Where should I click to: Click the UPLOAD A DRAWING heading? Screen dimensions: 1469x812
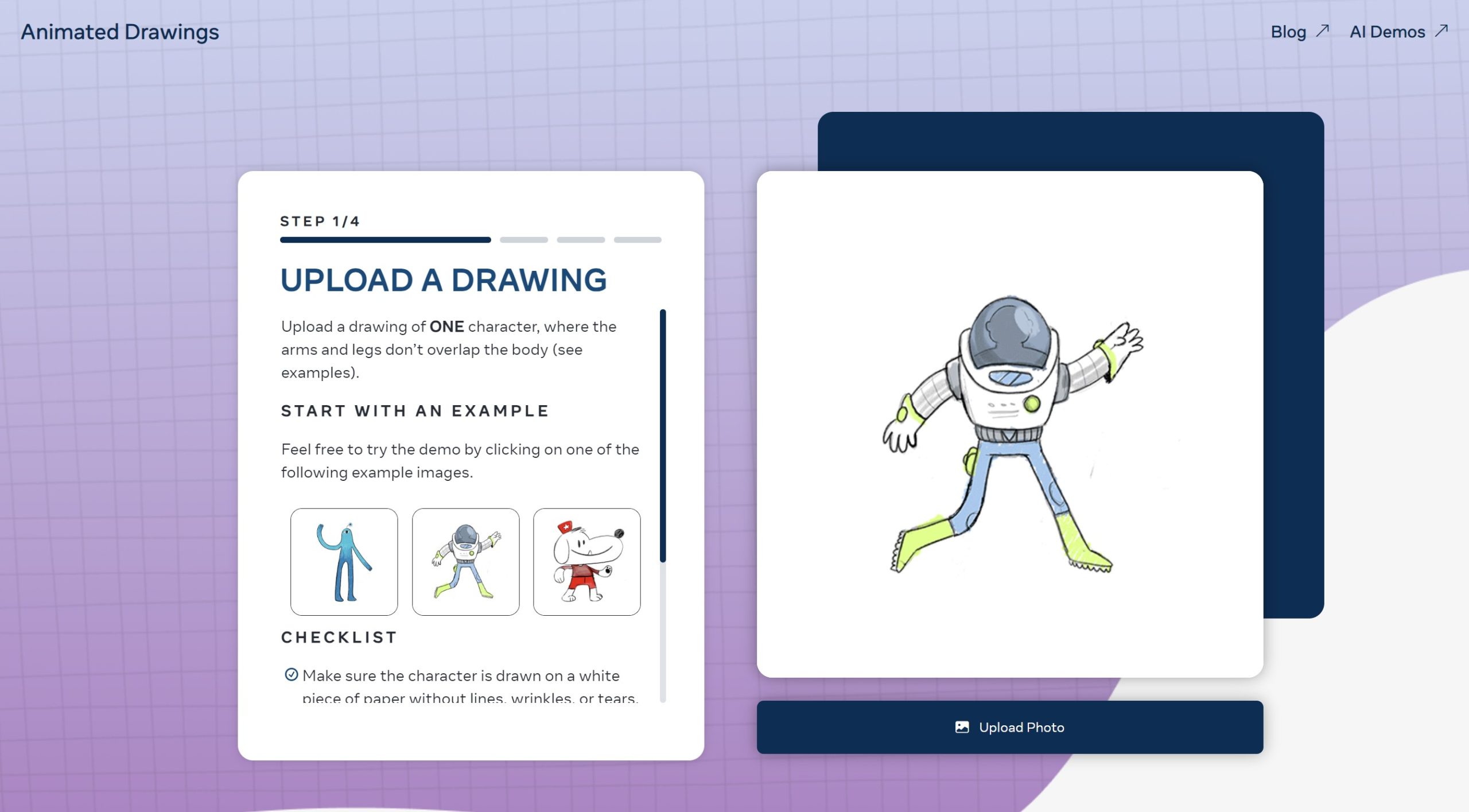click(444, 281)
